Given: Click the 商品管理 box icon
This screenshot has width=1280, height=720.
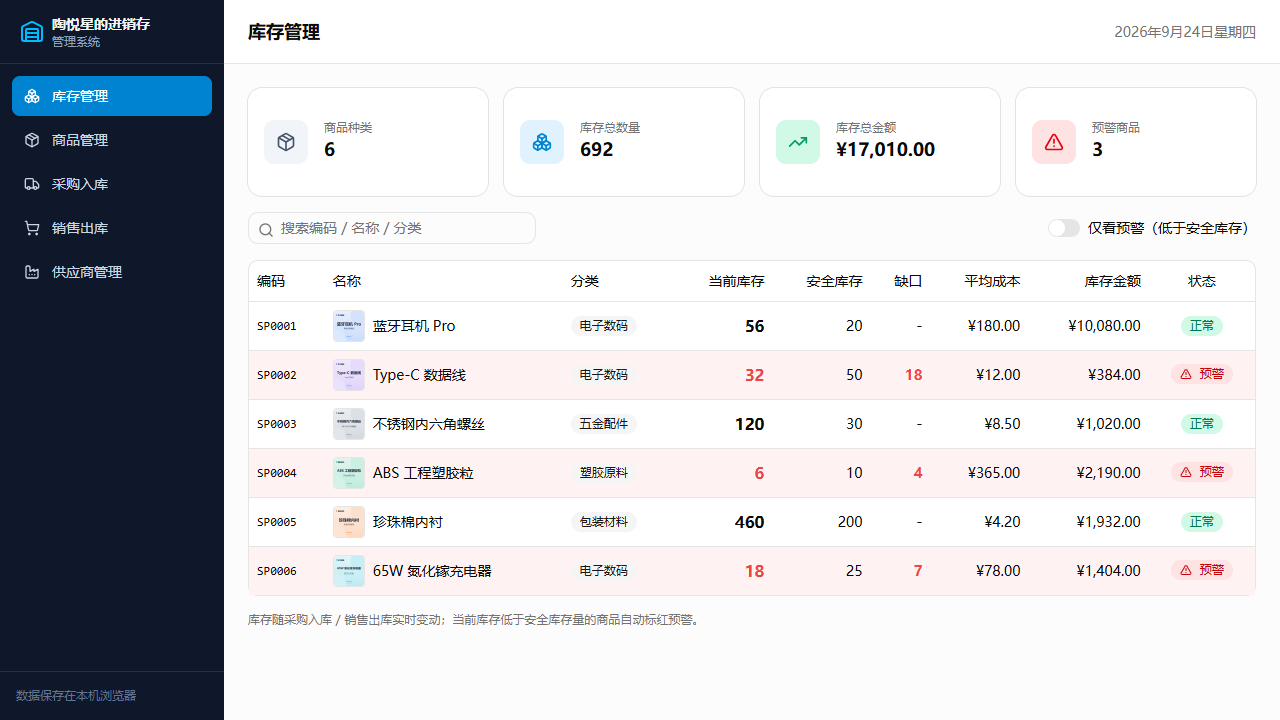Looking at the screenshot, I should point(32,140).
